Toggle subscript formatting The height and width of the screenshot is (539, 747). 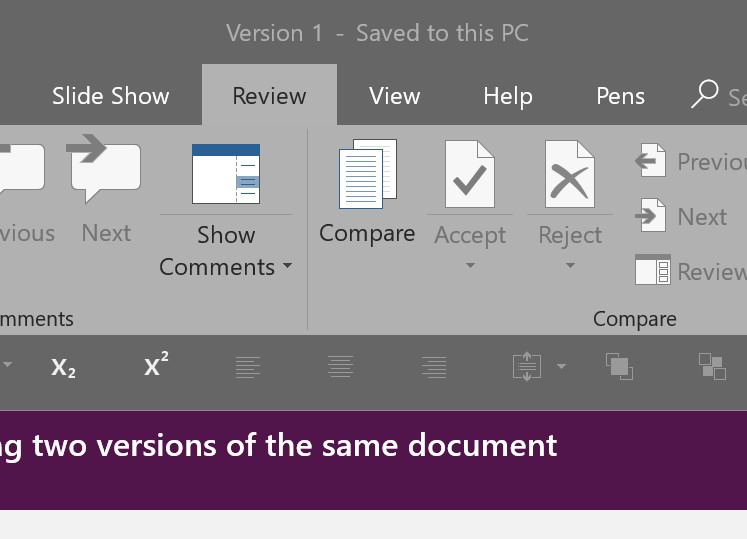[63, 367]
